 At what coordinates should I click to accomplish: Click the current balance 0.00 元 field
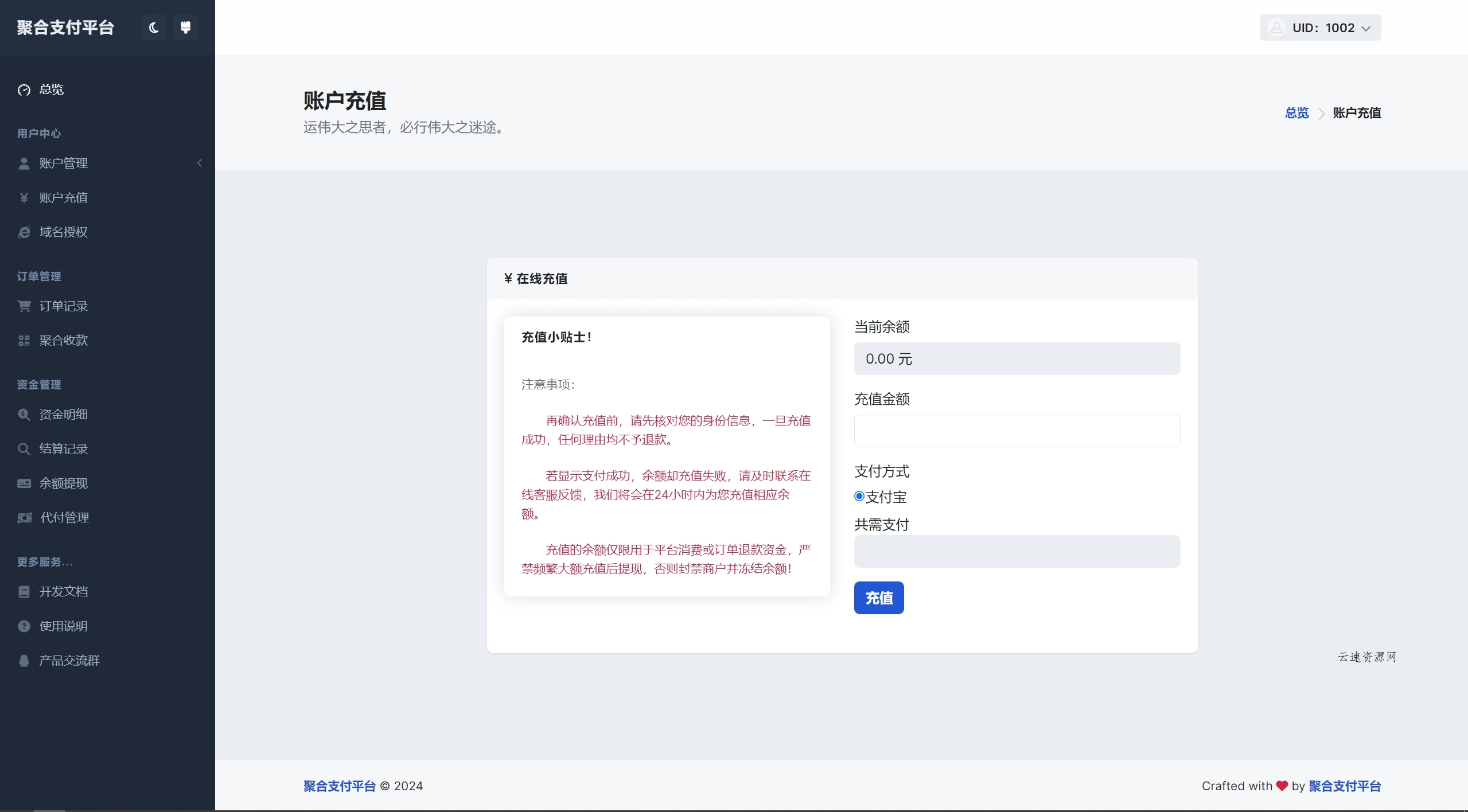(1015, 358)
